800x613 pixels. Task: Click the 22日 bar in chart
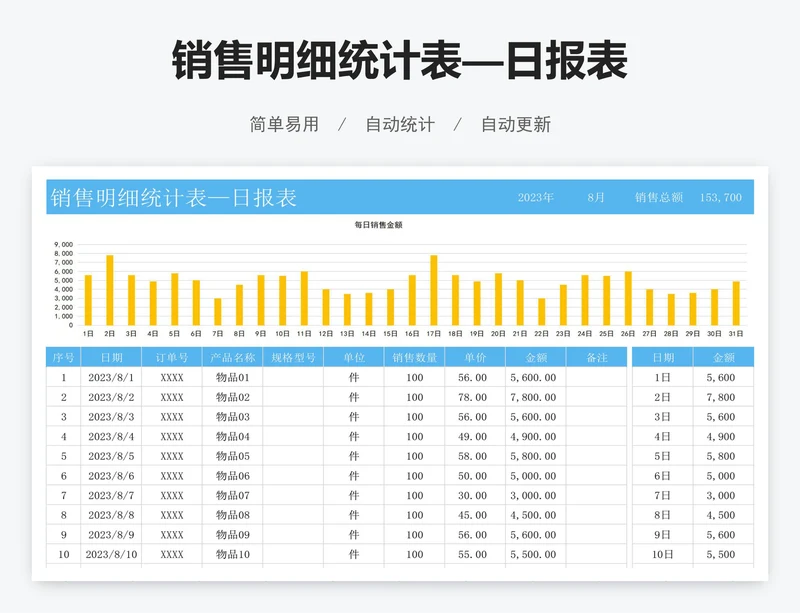pyautogui.click(x=541, y=312)
